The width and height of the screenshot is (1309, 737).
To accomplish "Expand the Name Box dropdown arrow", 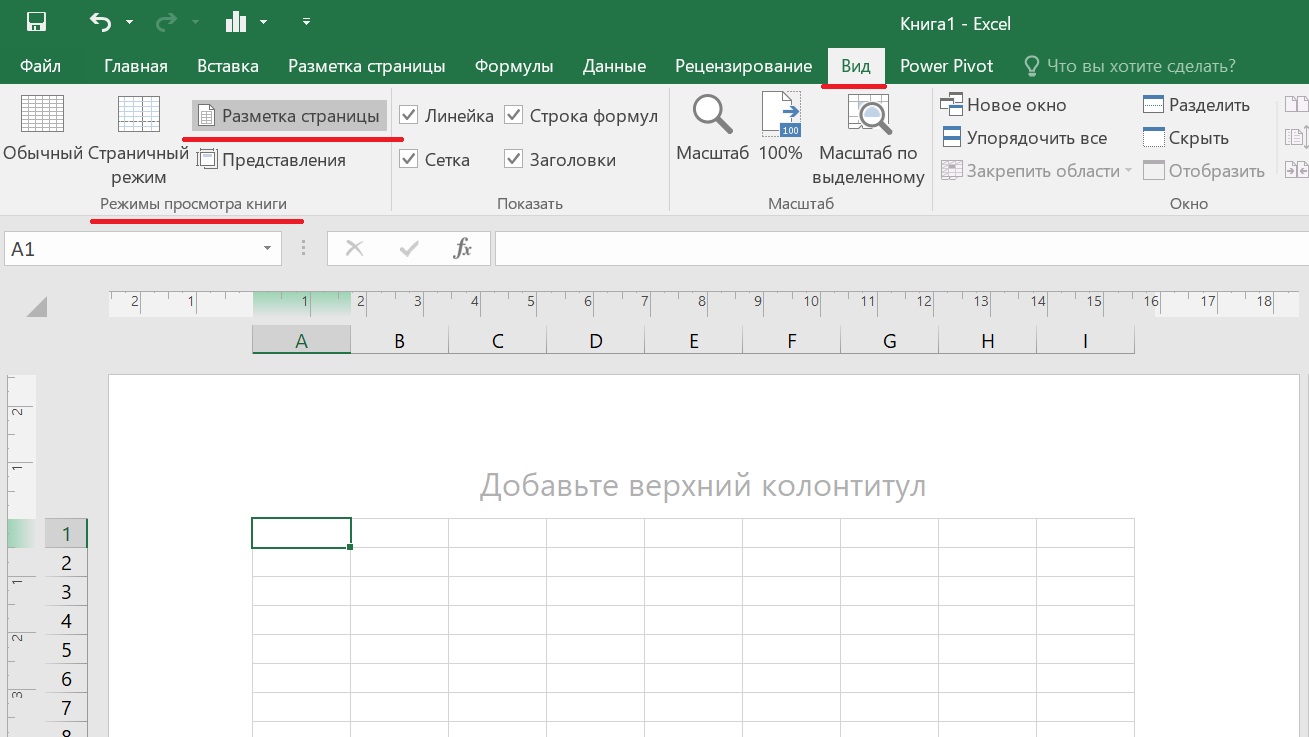I will click(x=267, y=249).
